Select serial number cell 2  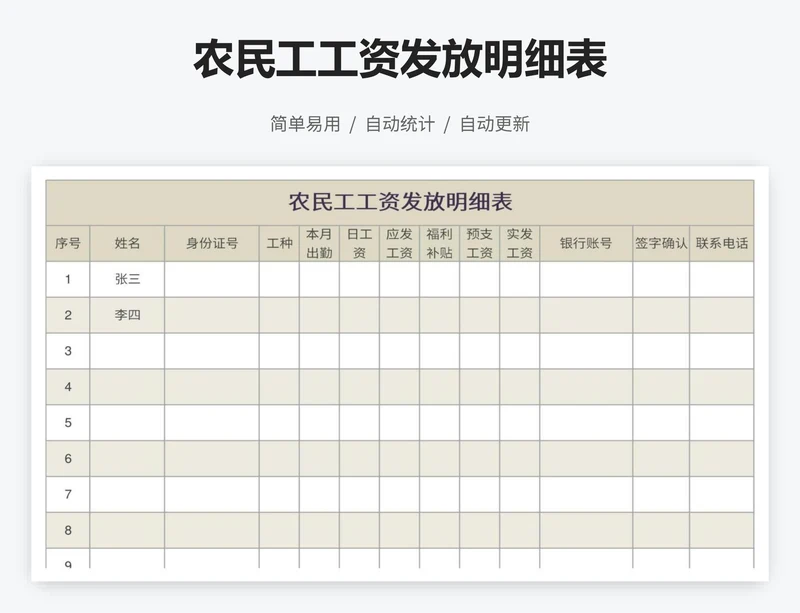click(x=68, y=315)
